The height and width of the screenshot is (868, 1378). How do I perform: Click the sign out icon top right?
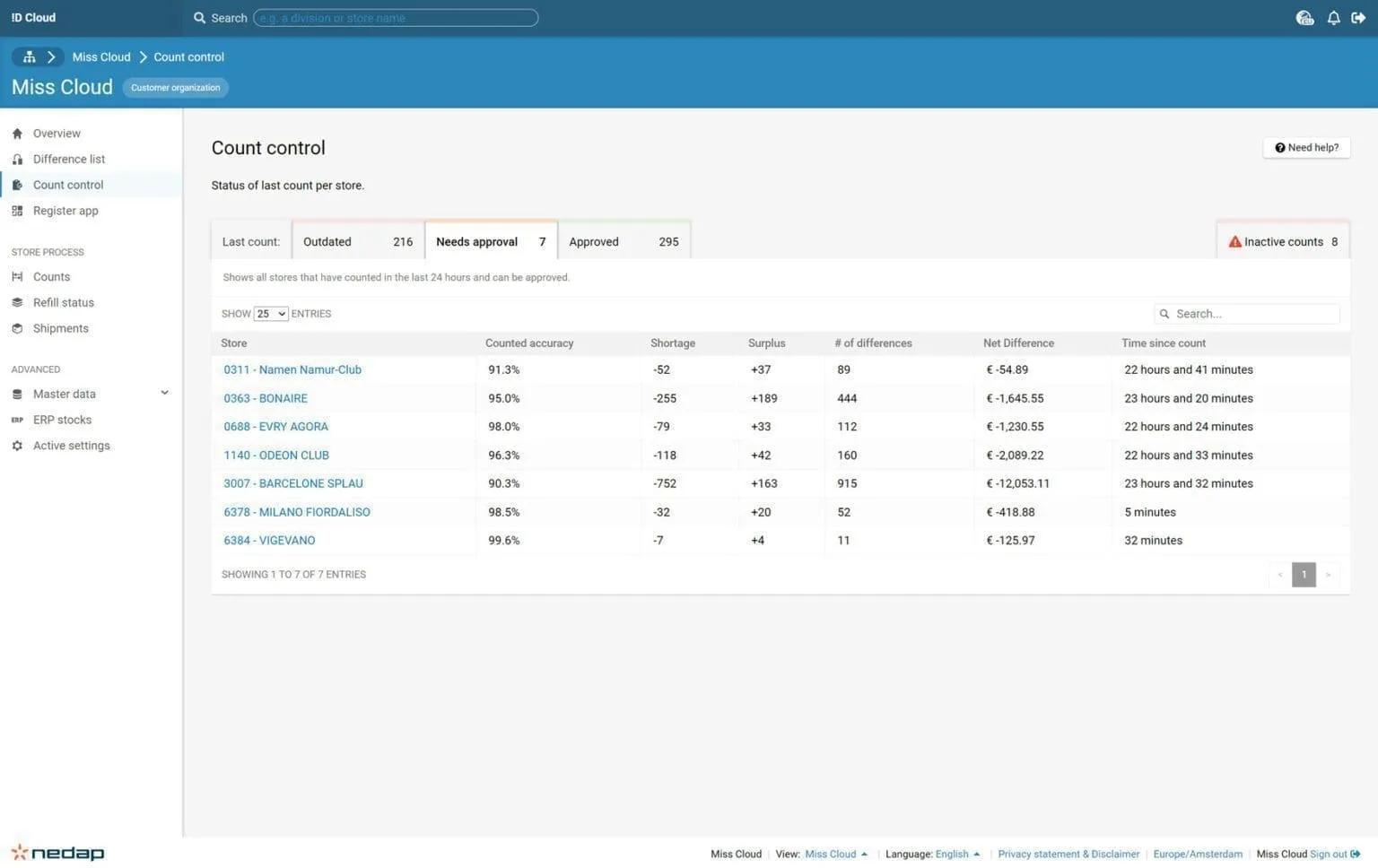1360,17
